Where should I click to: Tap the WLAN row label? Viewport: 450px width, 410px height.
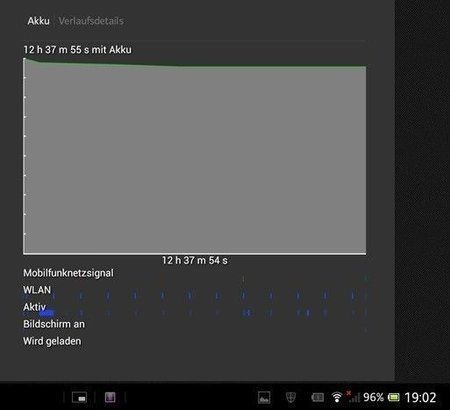[37, 290]
